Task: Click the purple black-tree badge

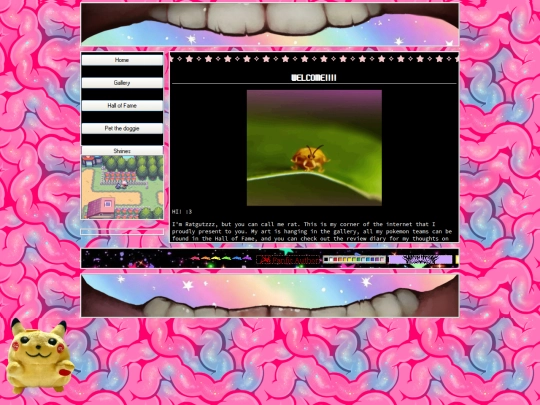Action: 420,260
